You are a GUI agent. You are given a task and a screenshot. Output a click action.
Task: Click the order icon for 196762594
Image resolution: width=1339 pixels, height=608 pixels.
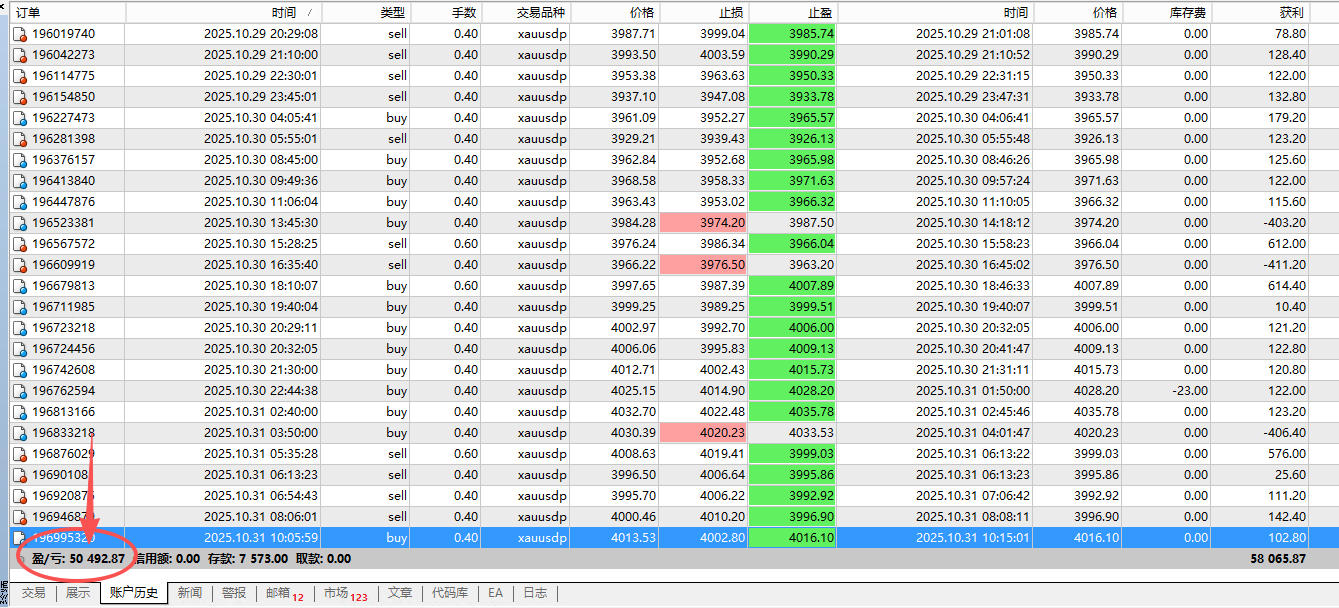pyautogui.click(x=19, y=391)
